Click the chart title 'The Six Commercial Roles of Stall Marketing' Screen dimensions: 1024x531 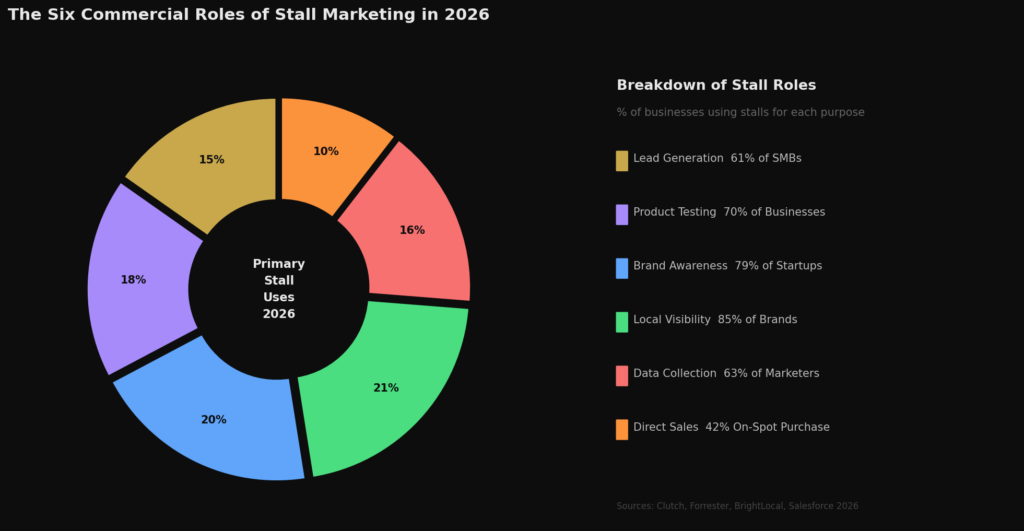(x=249, y=14)
